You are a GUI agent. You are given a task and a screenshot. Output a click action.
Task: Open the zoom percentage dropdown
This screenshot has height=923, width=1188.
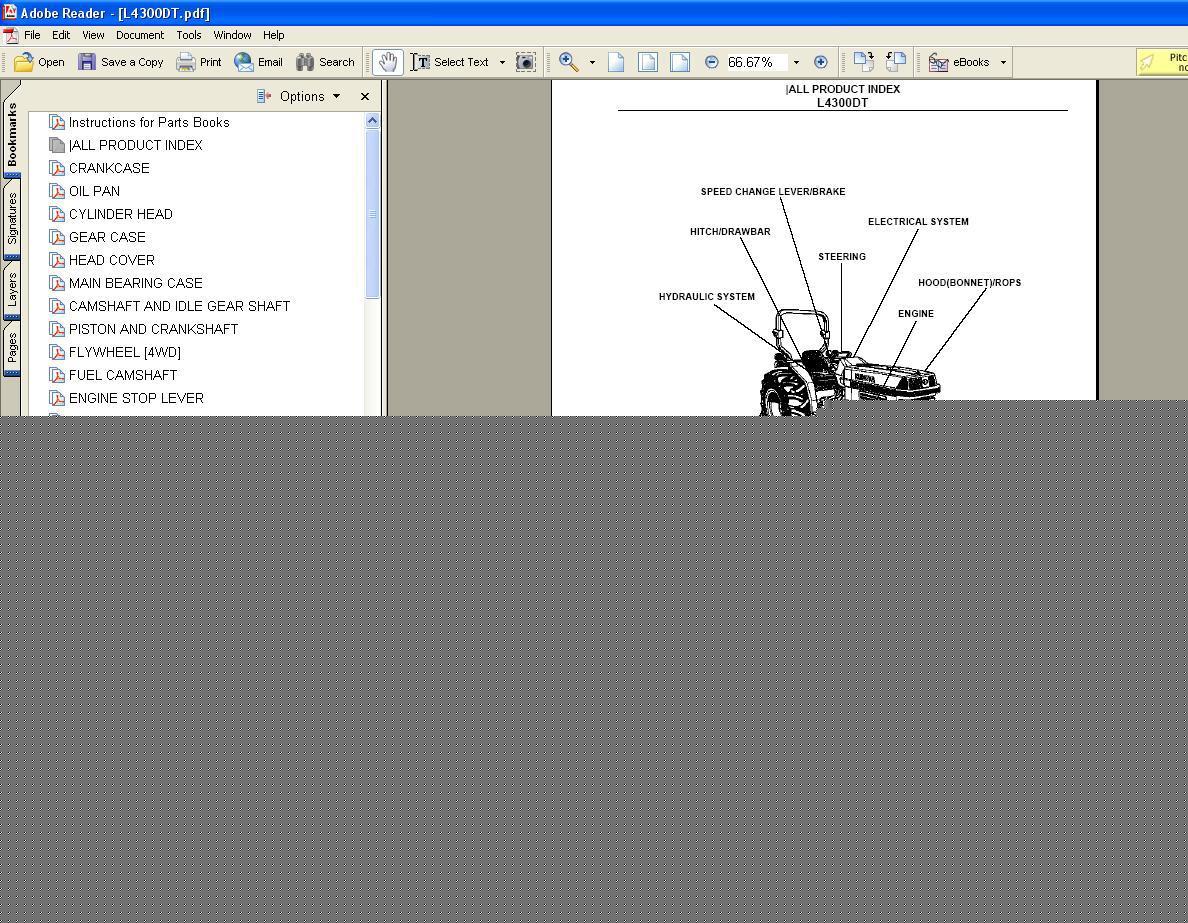click(x=796, y=62)
